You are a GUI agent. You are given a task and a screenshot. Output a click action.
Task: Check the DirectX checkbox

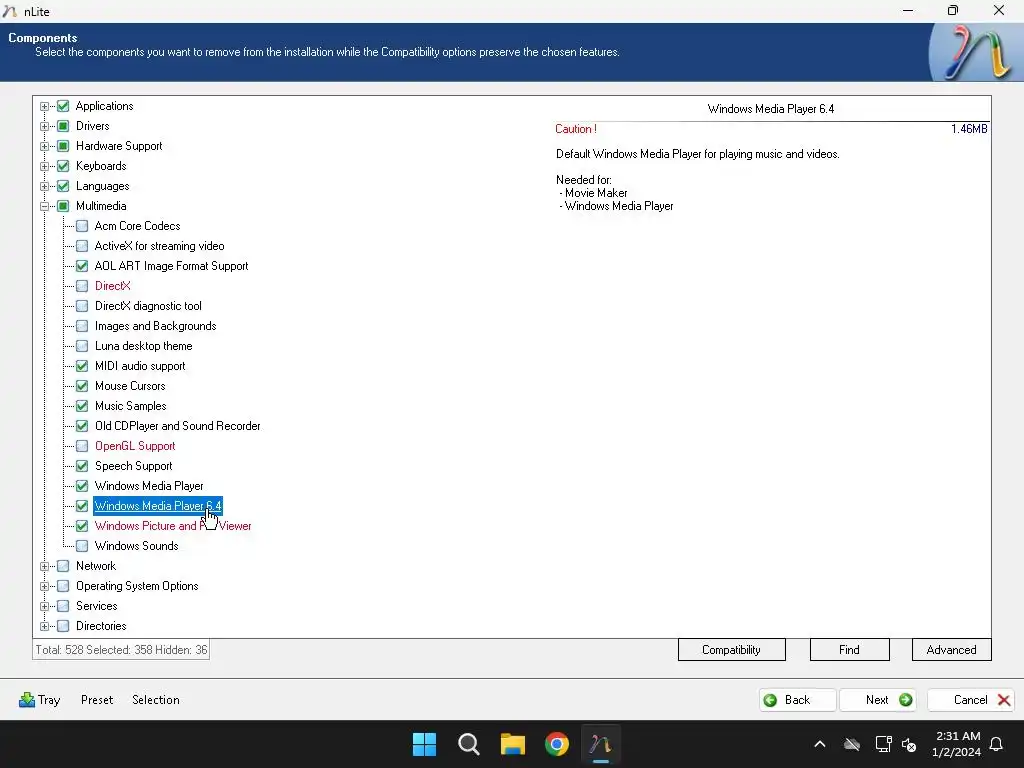pyautogui.click(x=82, y=286)
